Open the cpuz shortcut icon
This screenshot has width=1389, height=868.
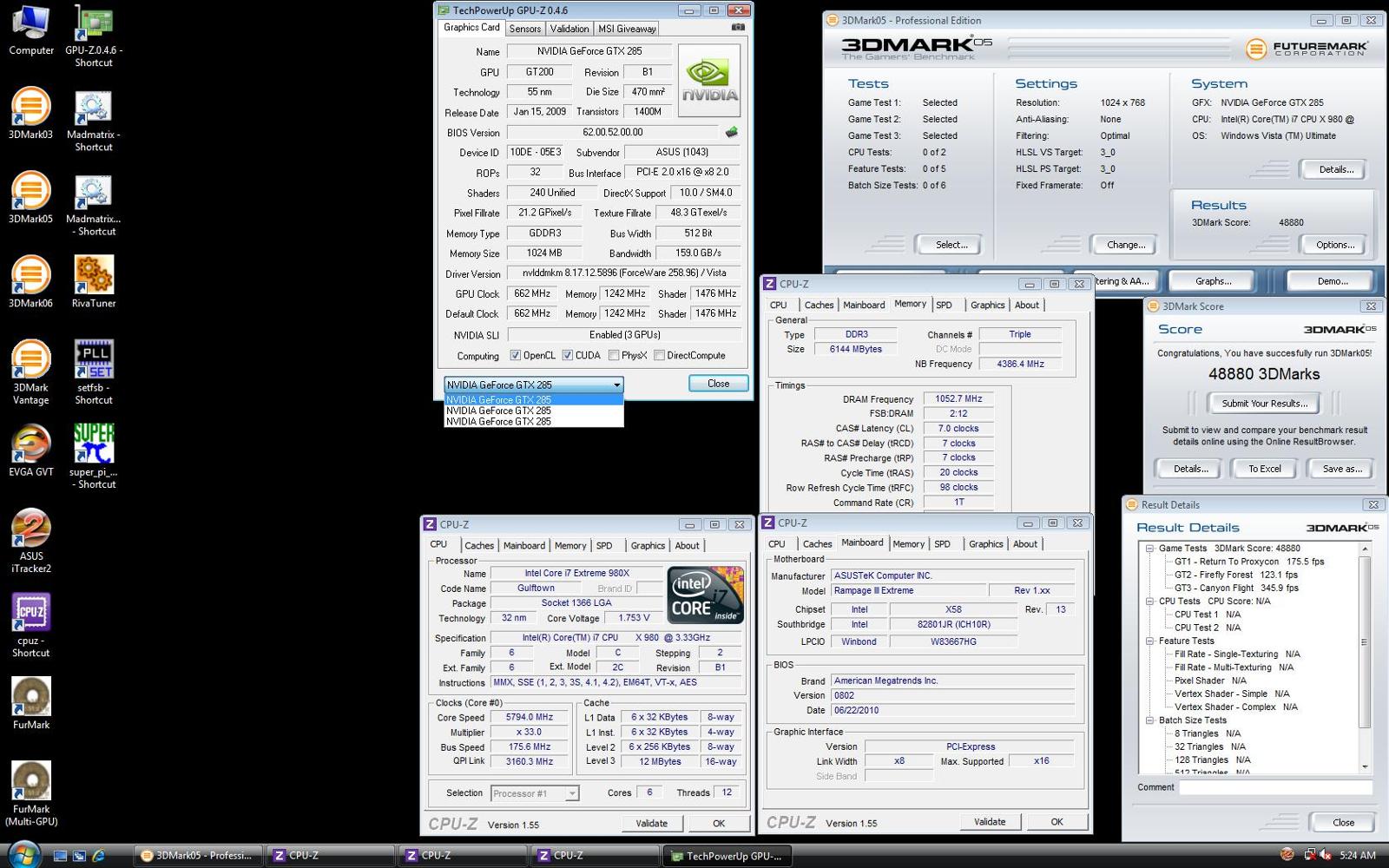pyautogui.click(x=31, y=626)
